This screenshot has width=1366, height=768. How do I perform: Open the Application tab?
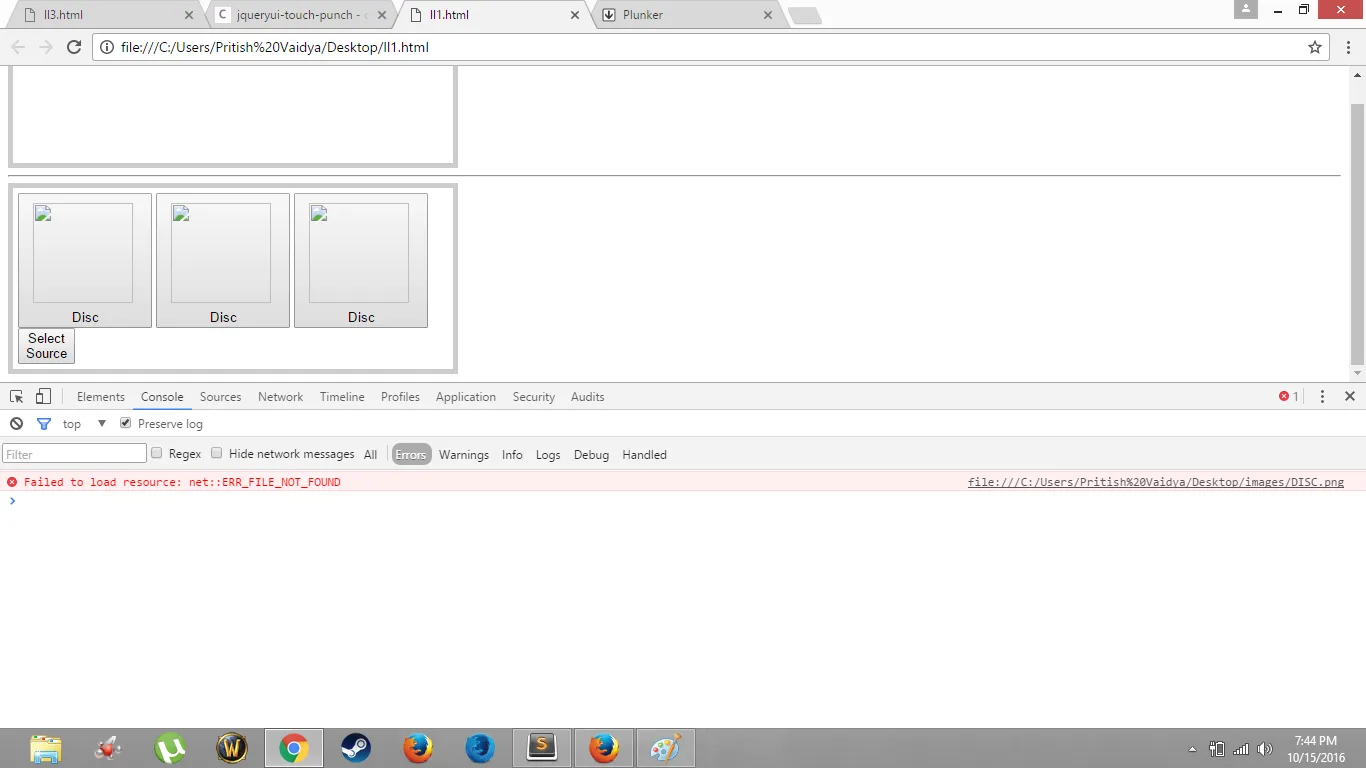tap(466, 397)
